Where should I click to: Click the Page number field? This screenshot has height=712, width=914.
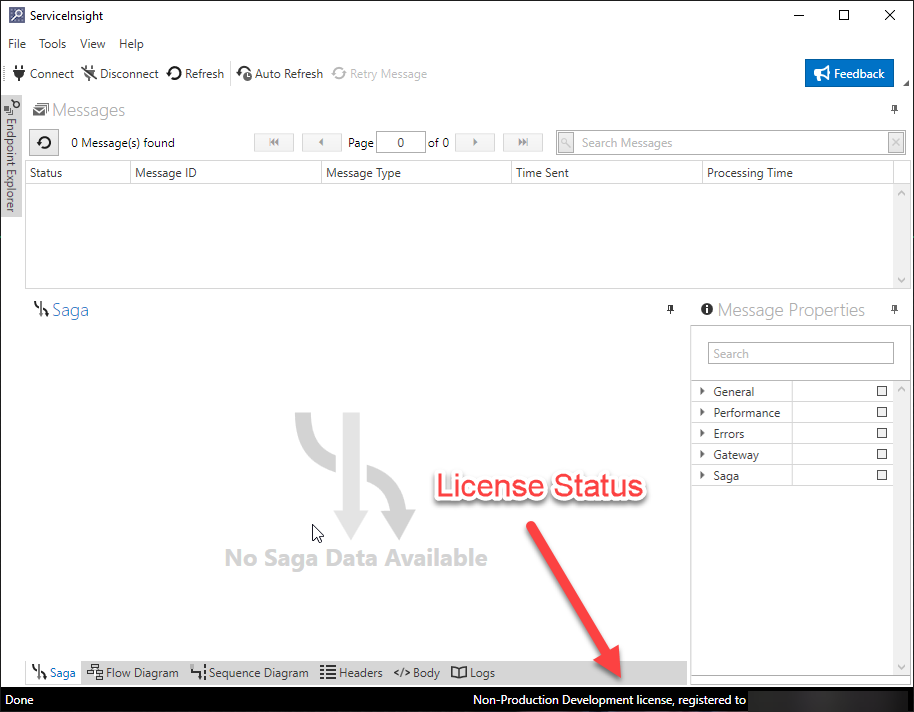[x=400, y=142]
